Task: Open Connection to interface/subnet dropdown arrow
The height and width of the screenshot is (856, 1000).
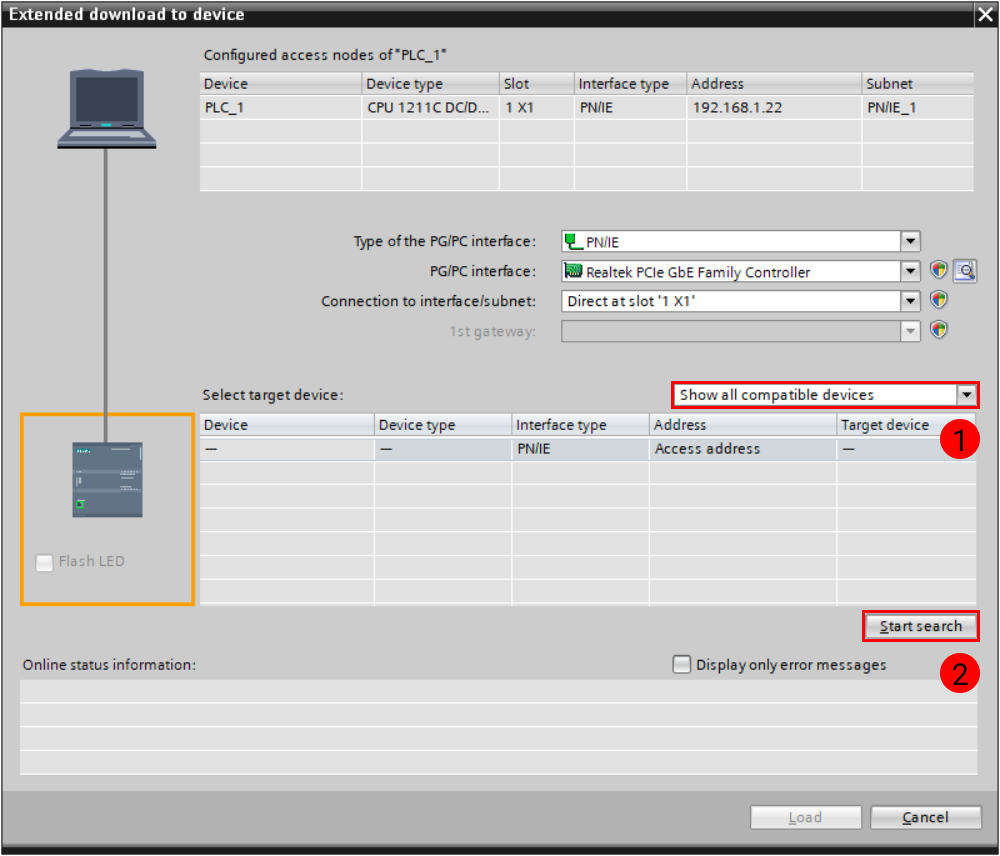Action: [910, 300]
